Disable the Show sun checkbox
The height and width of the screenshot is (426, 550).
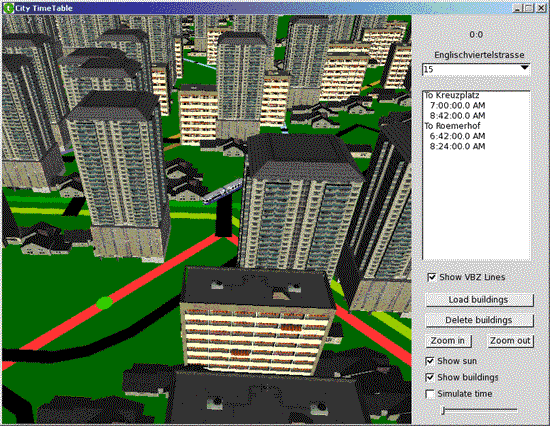430,361
